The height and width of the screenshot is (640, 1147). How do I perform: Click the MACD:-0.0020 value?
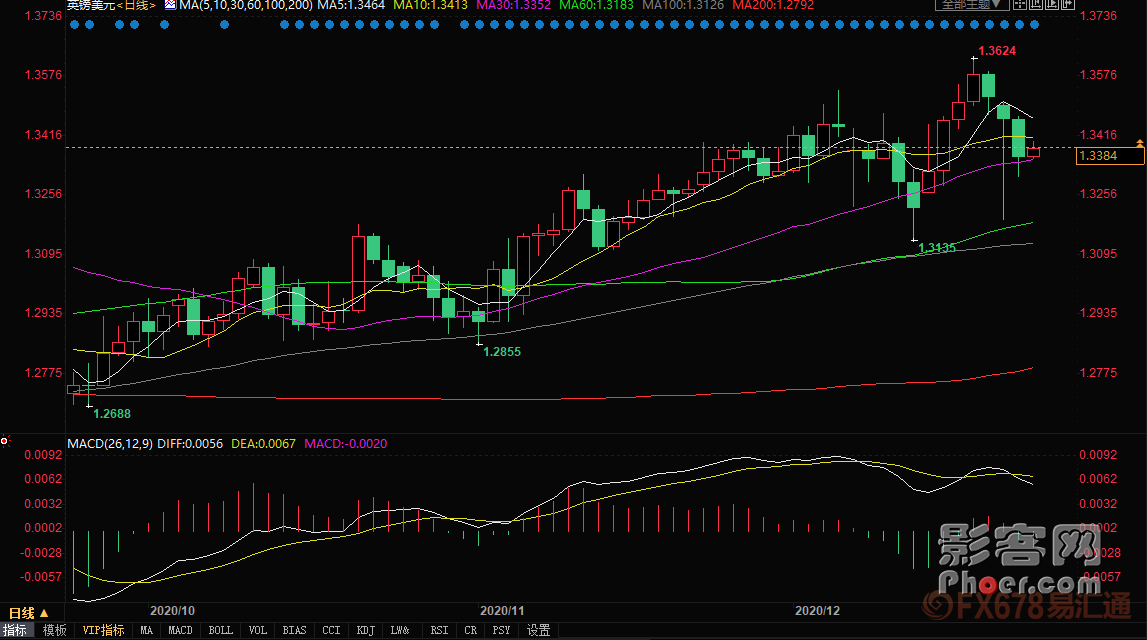click(345, 444)
